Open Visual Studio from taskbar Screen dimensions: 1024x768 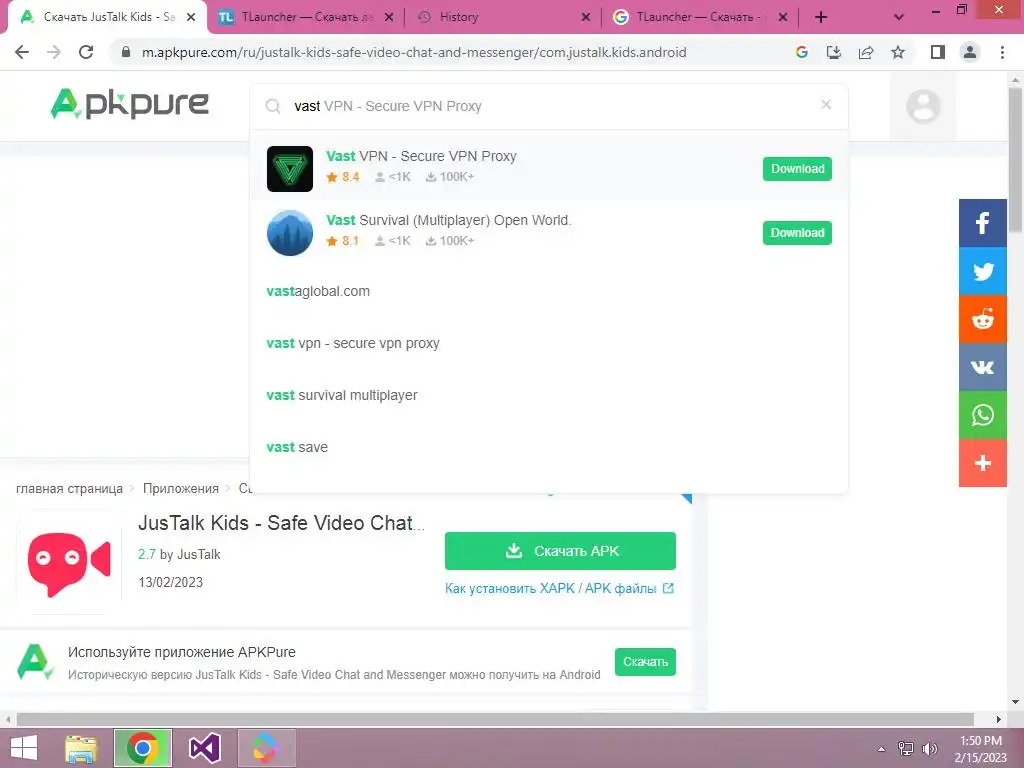pos(204,748)
